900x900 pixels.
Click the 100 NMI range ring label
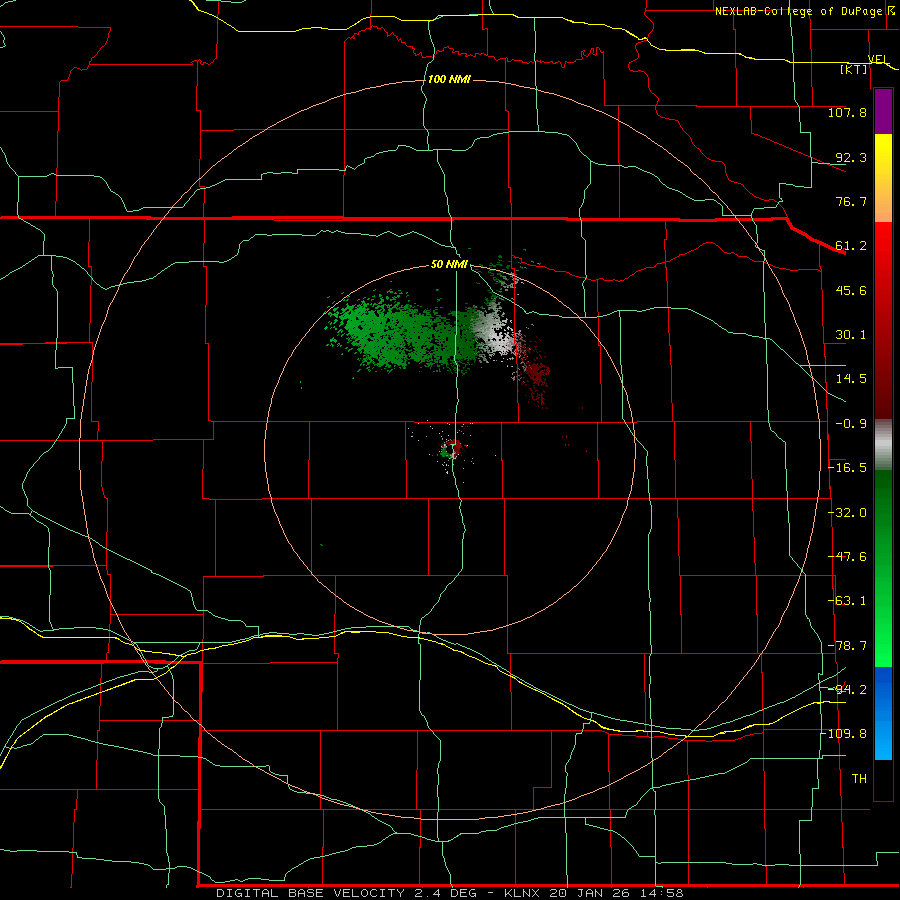click(x=449, y=79)
